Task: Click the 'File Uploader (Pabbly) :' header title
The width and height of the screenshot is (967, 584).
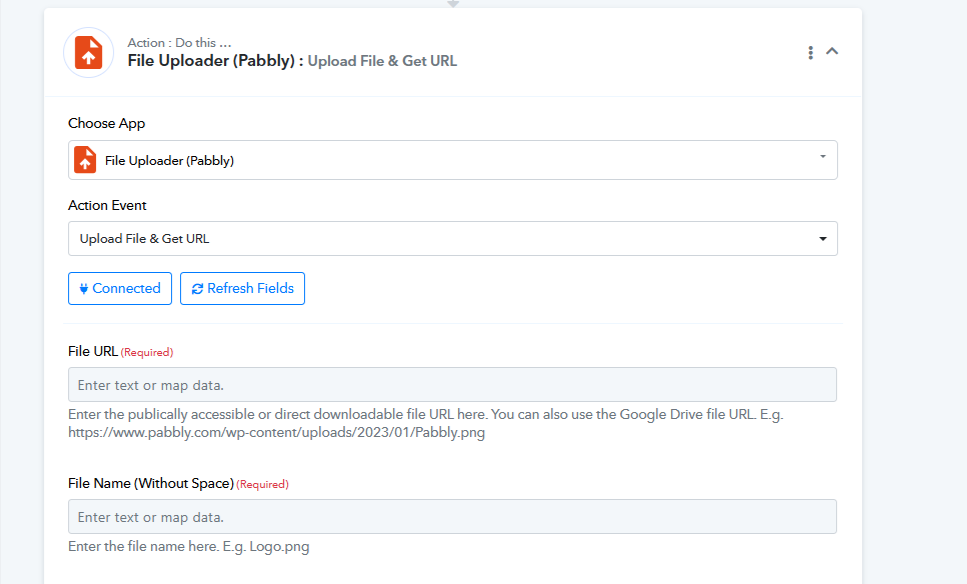Action: (215, 60)
